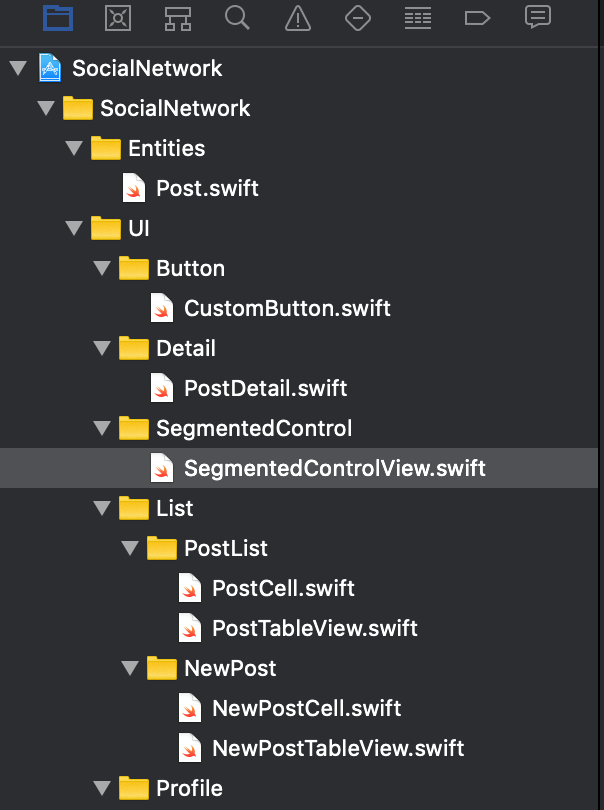Viewport: 604px width, 810px height.
Task: Collapse the Entities folder
Action: click(74, 147)
